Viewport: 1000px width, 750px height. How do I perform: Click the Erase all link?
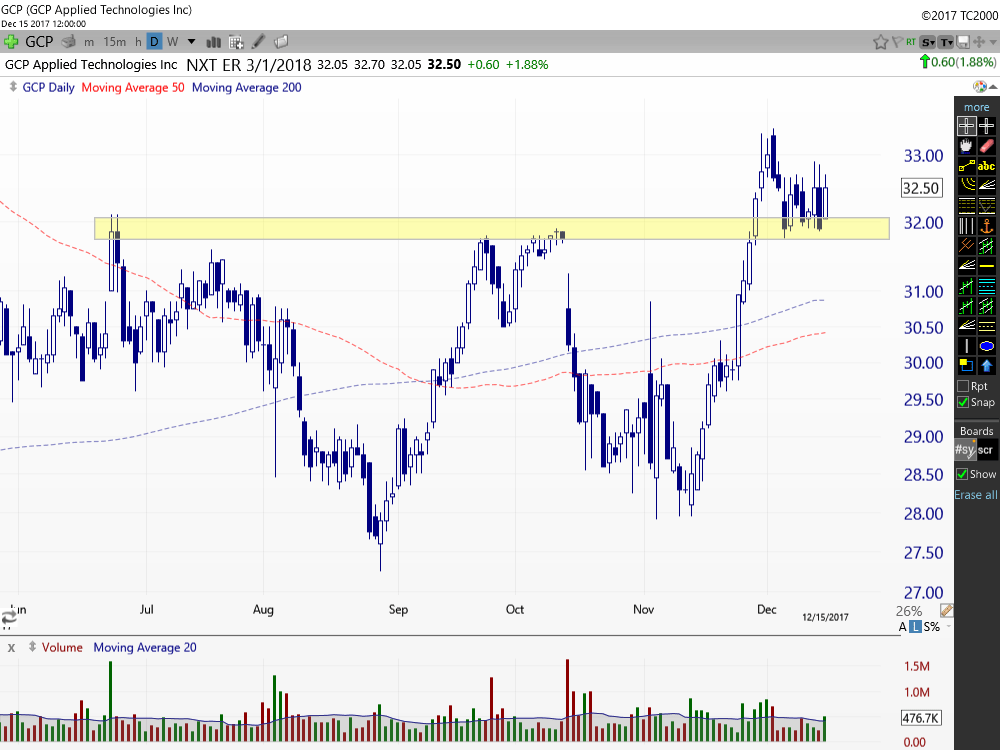pyautogui.click(x=975, y=495)
